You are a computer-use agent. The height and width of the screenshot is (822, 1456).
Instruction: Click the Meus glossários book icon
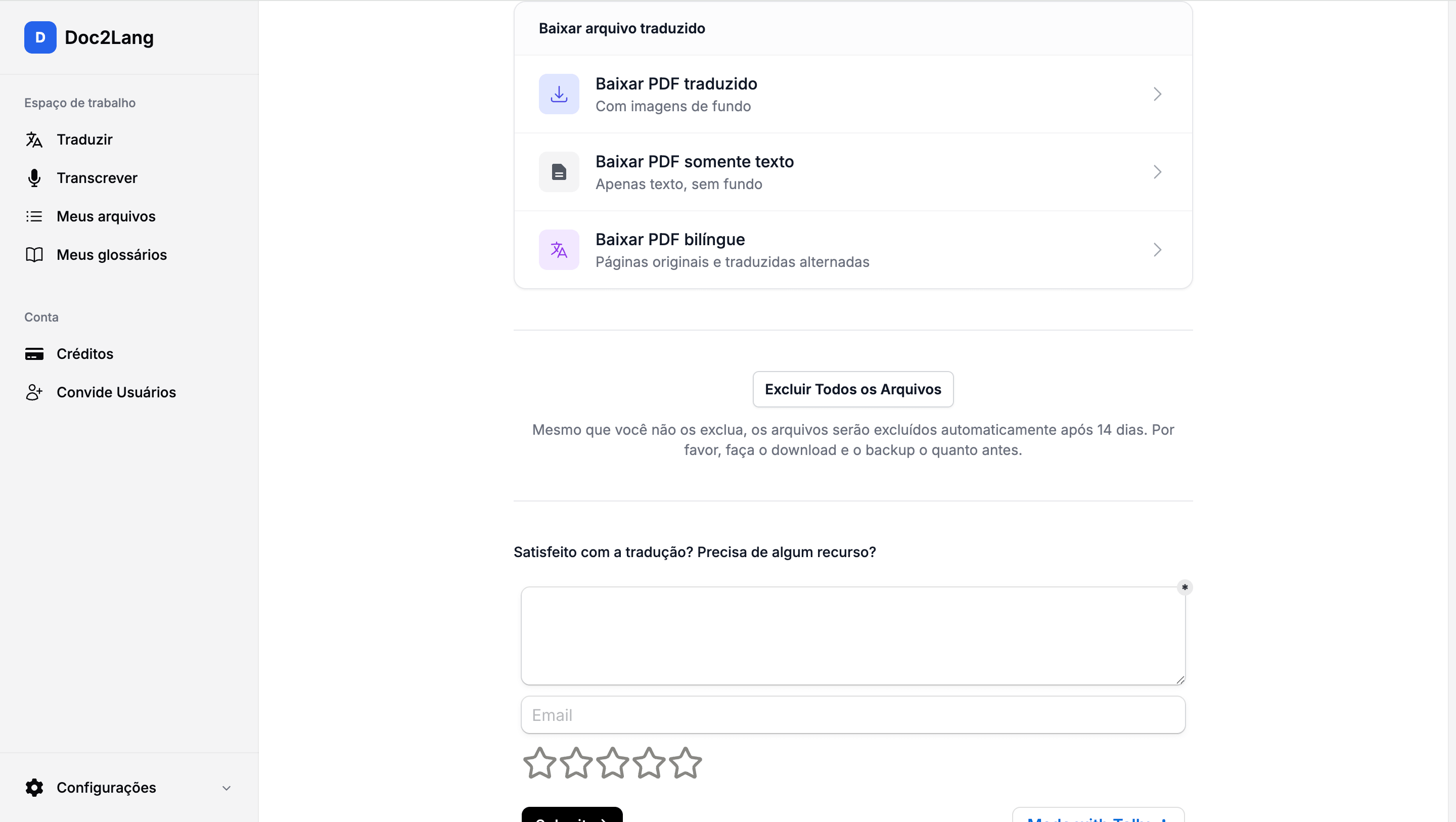pyautogui.click(x=34, y=255)
